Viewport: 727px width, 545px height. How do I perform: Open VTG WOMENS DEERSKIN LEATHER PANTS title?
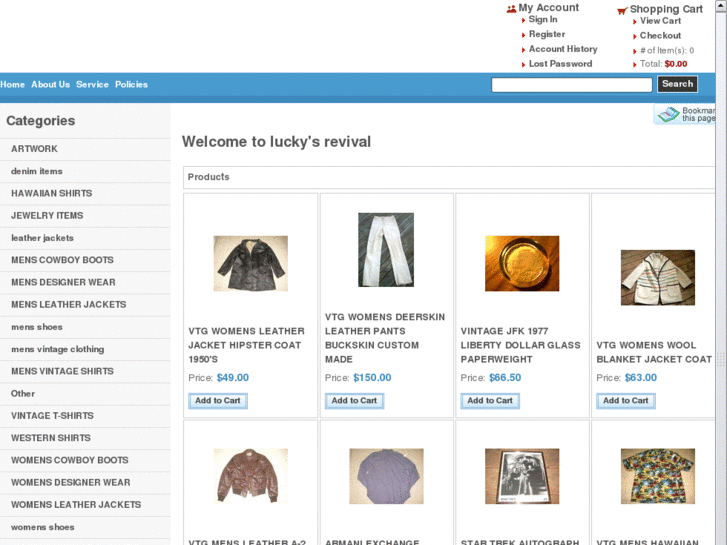point(385,338)
